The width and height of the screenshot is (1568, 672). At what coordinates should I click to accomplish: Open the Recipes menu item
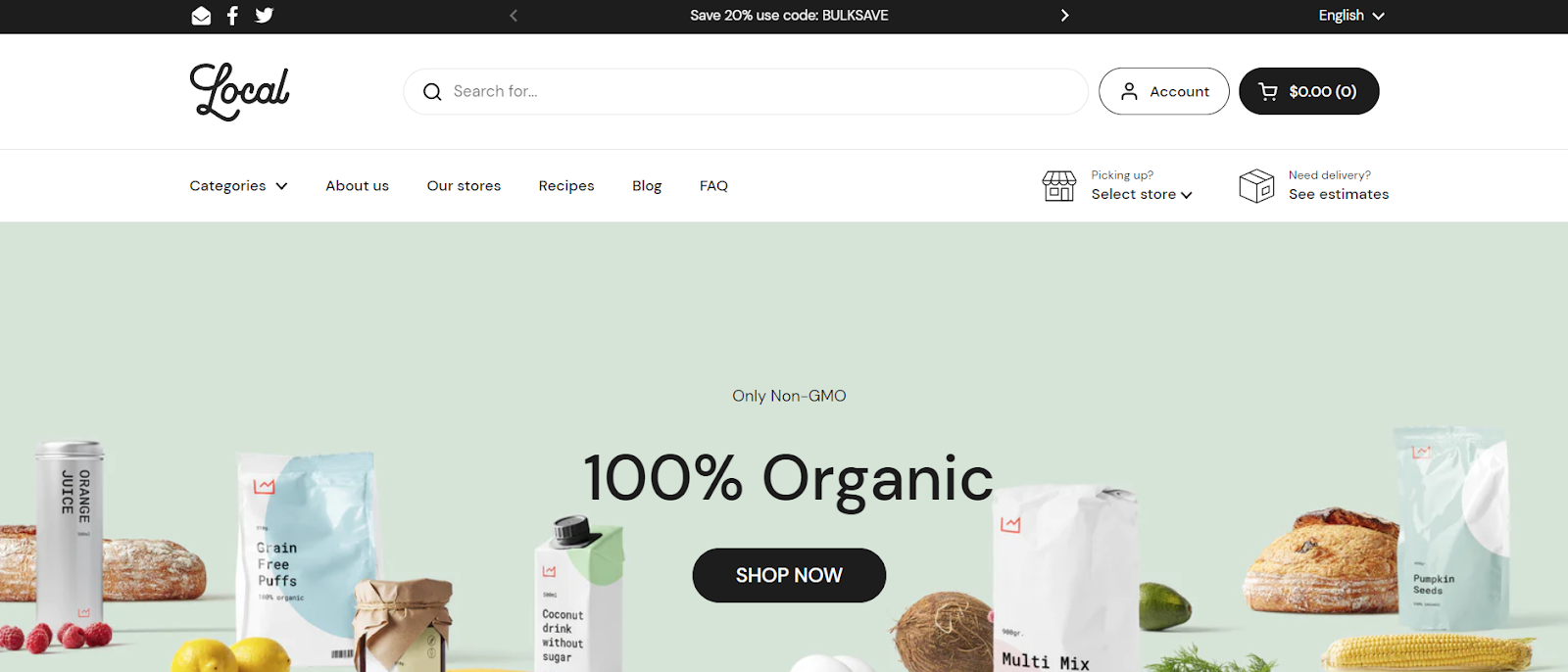pos(566,186)
